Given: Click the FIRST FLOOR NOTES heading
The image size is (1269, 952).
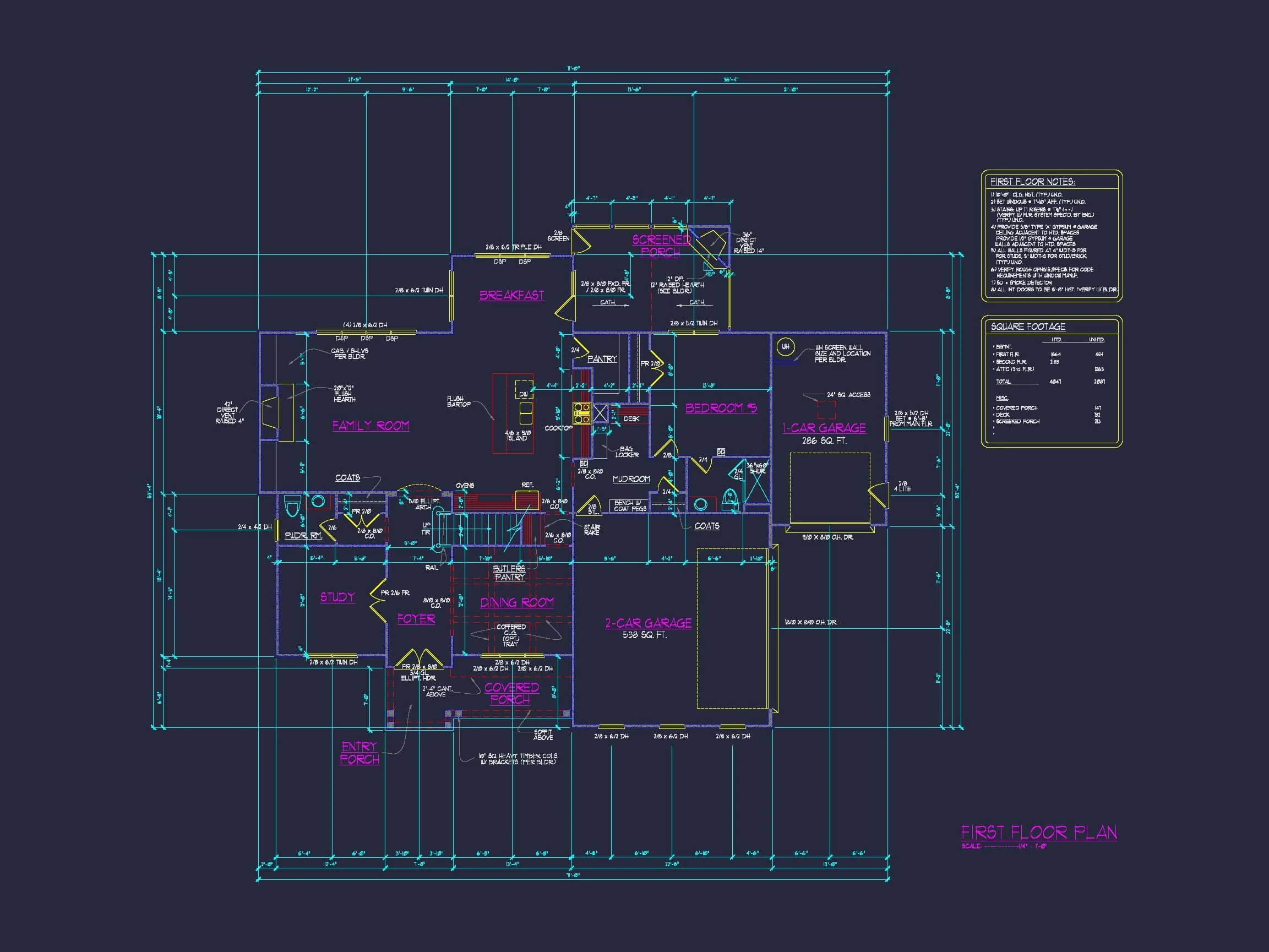Looking at the screenshot, I should [1032, 182].
